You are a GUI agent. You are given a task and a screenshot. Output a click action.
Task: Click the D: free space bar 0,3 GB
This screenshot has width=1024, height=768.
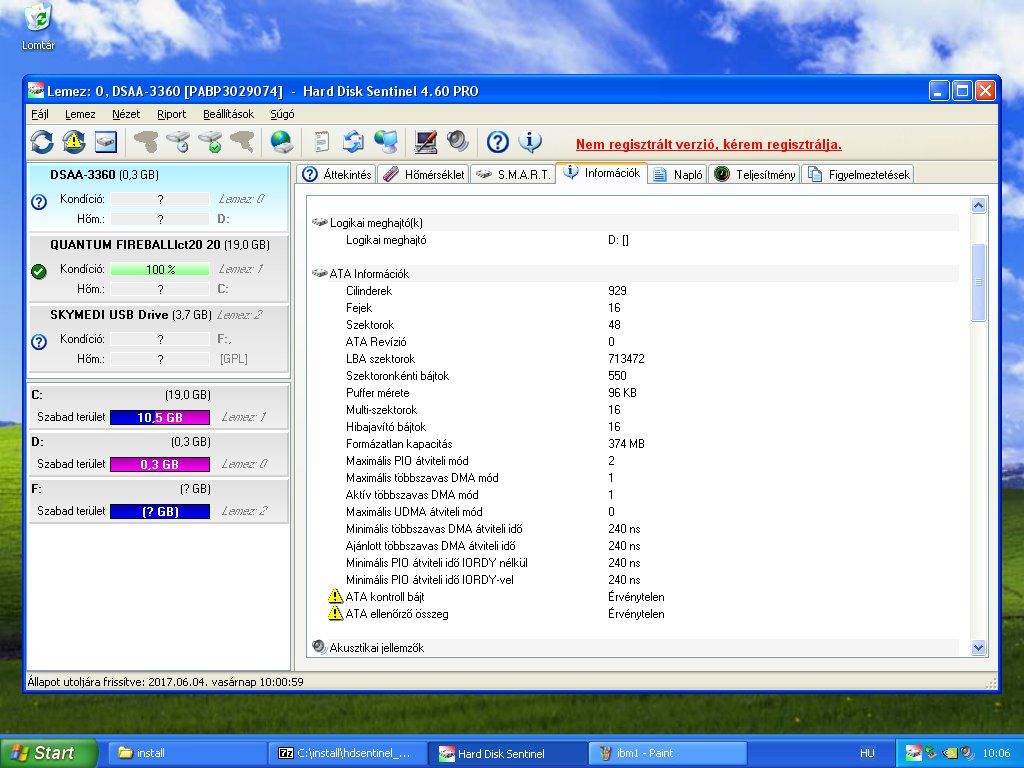160,464
